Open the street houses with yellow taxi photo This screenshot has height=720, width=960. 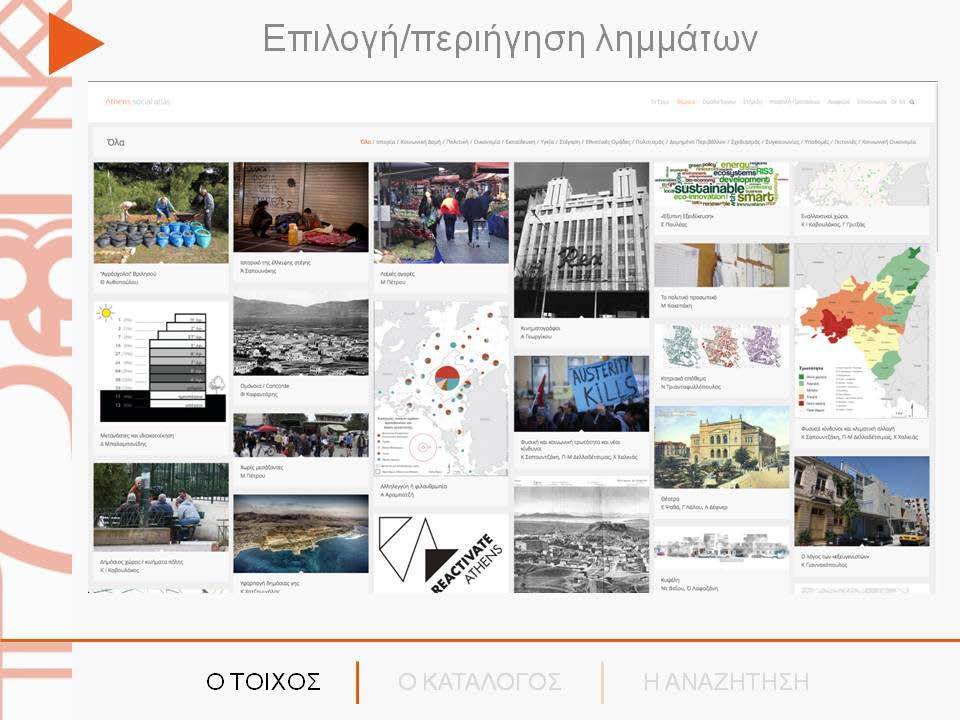pyautogui.click(x=862, y=501)
